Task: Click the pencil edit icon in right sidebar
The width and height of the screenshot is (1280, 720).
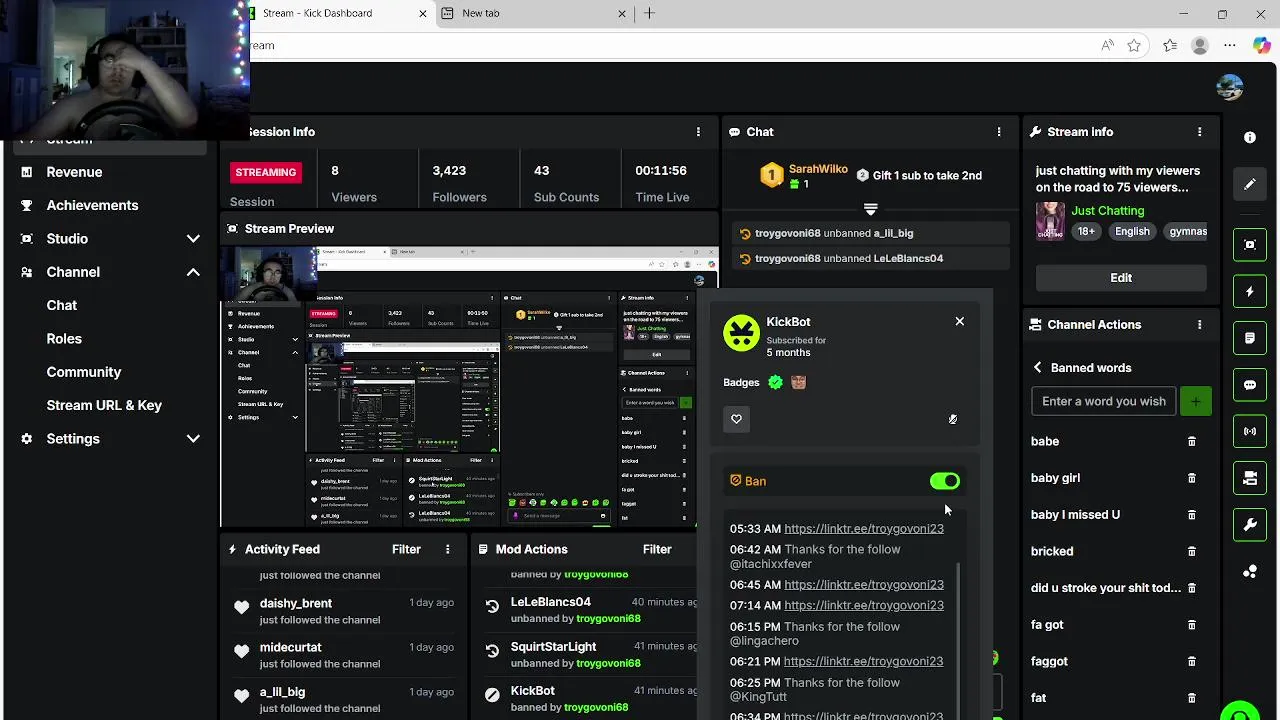Action: pyautogui.click(x=1250, y=184)
